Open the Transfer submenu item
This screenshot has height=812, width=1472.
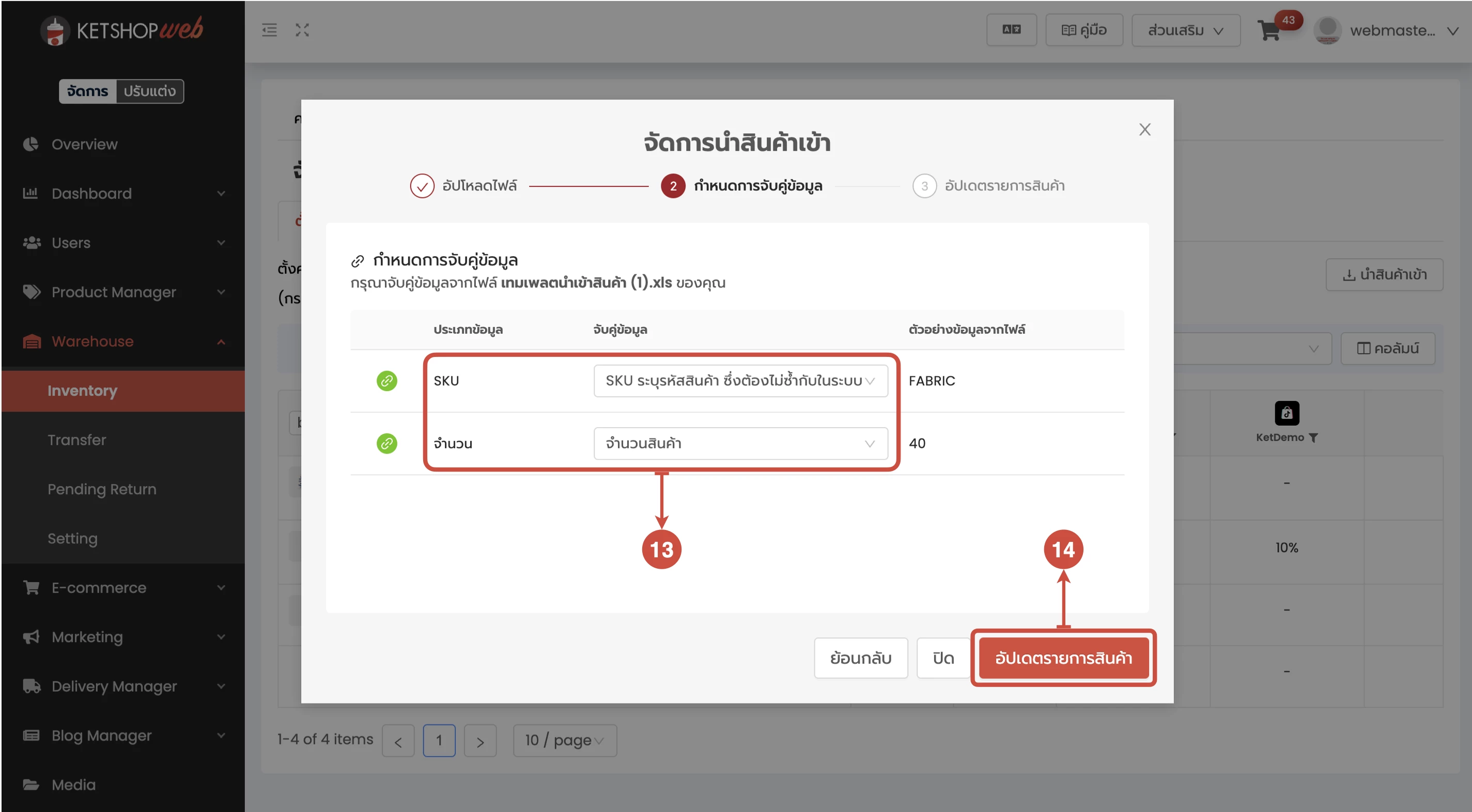[76, 440]
